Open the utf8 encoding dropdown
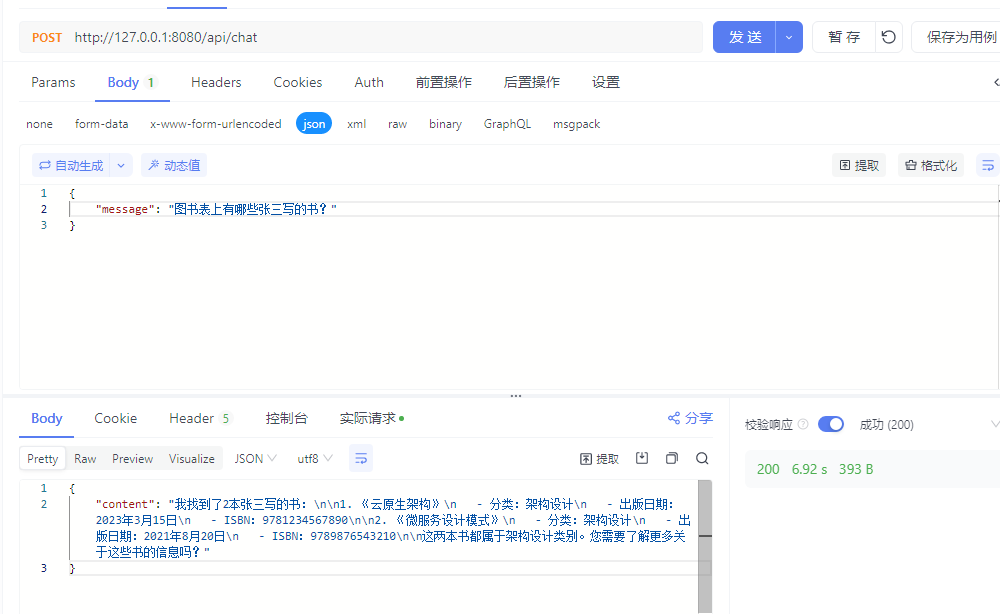Image resolution: width=1000 pixels, height=614 pixels. click(315, 458)
